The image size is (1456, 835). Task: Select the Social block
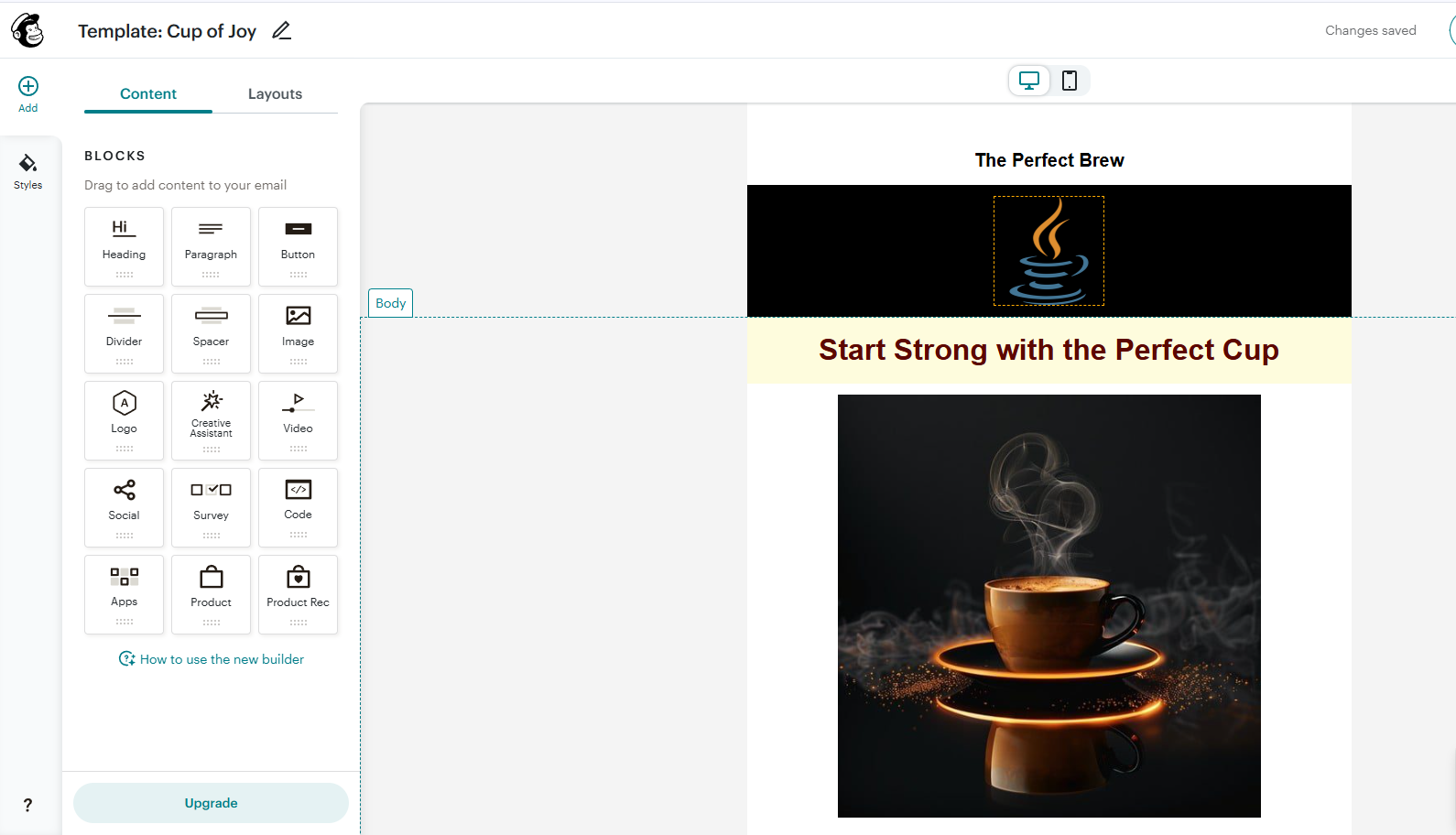coord(124,507)
